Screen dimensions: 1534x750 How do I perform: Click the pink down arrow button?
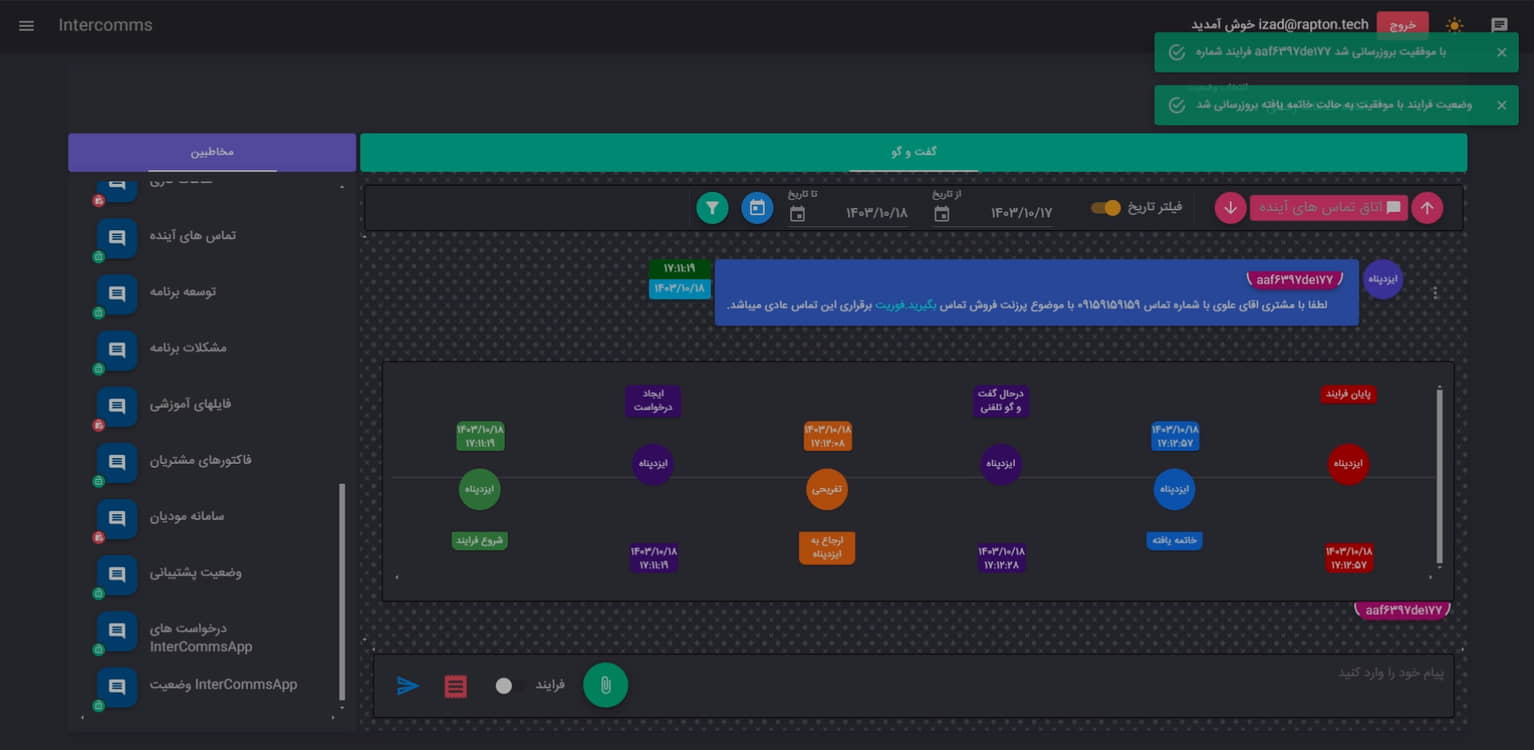(x=1230, y=208)
